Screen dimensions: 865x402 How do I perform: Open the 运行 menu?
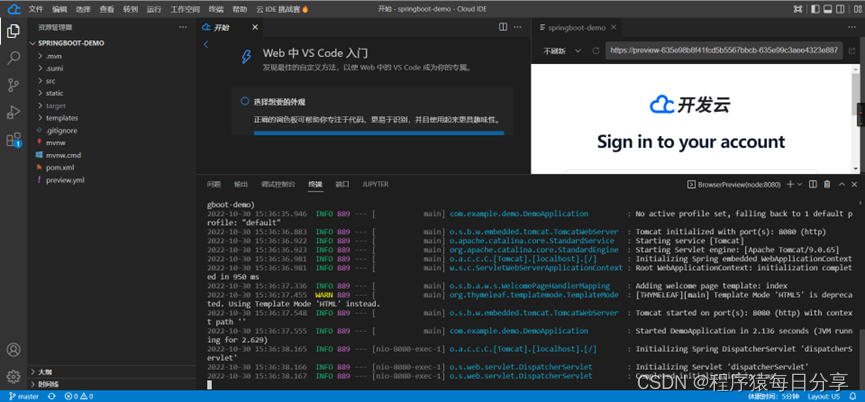click(x=154, y=9)
